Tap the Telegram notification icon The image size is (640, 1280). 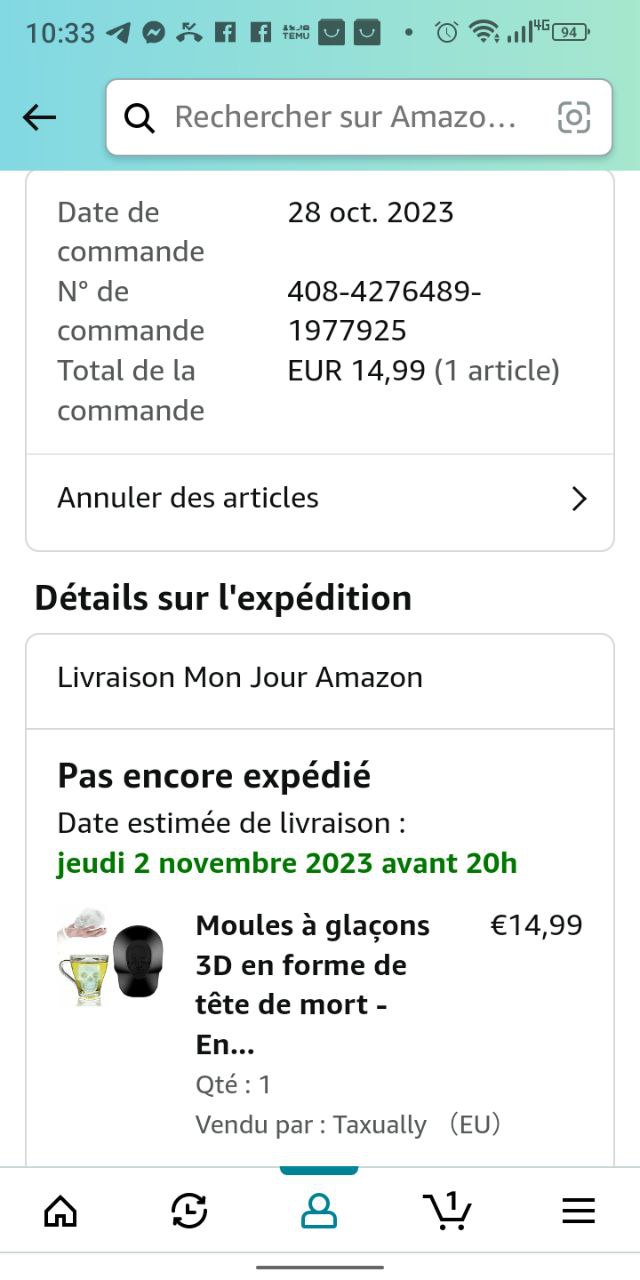[x=119, y=32]
